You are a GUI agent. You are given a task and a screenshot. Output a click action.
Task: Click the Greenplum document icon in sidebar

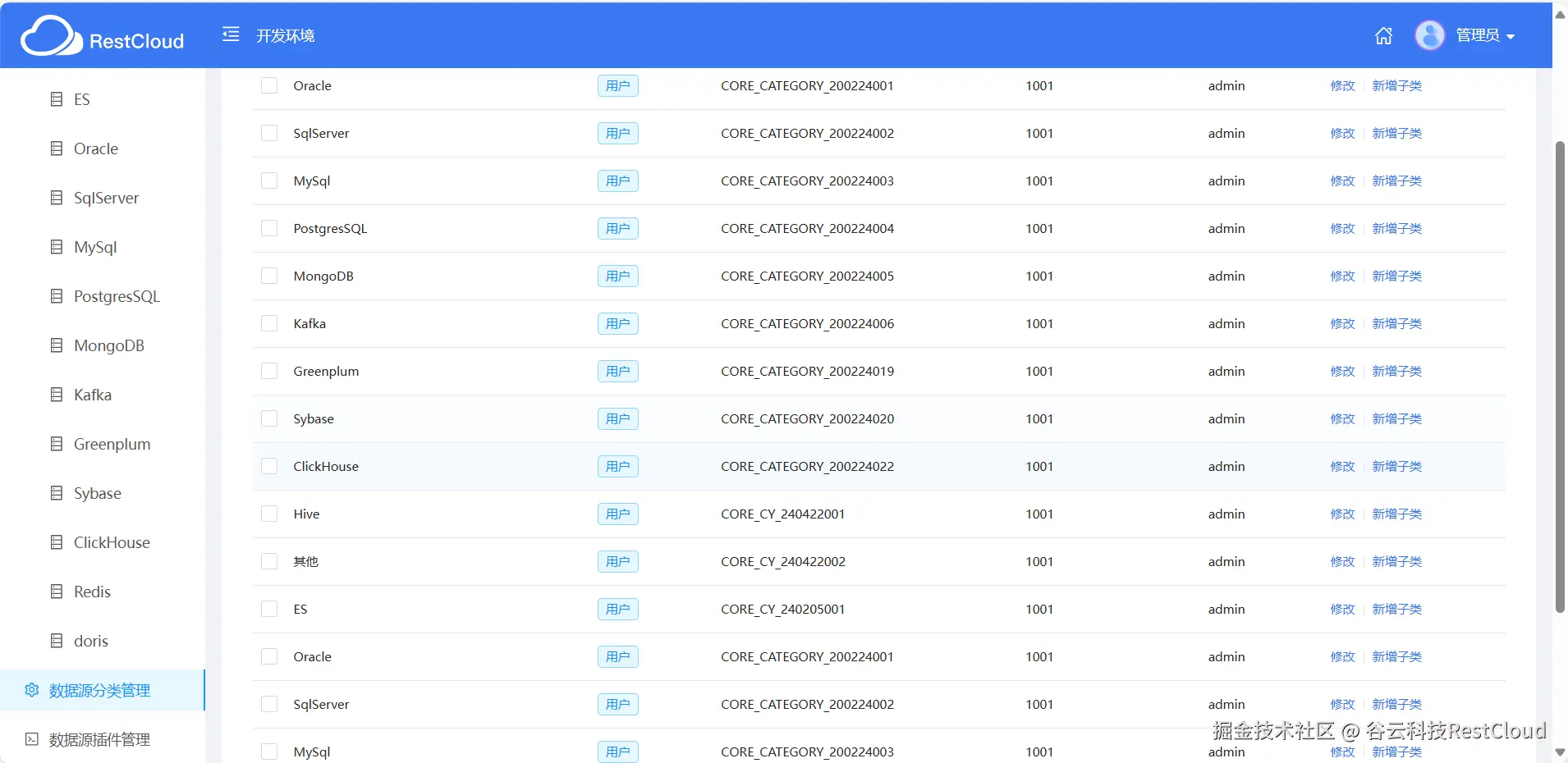(57, 444)
